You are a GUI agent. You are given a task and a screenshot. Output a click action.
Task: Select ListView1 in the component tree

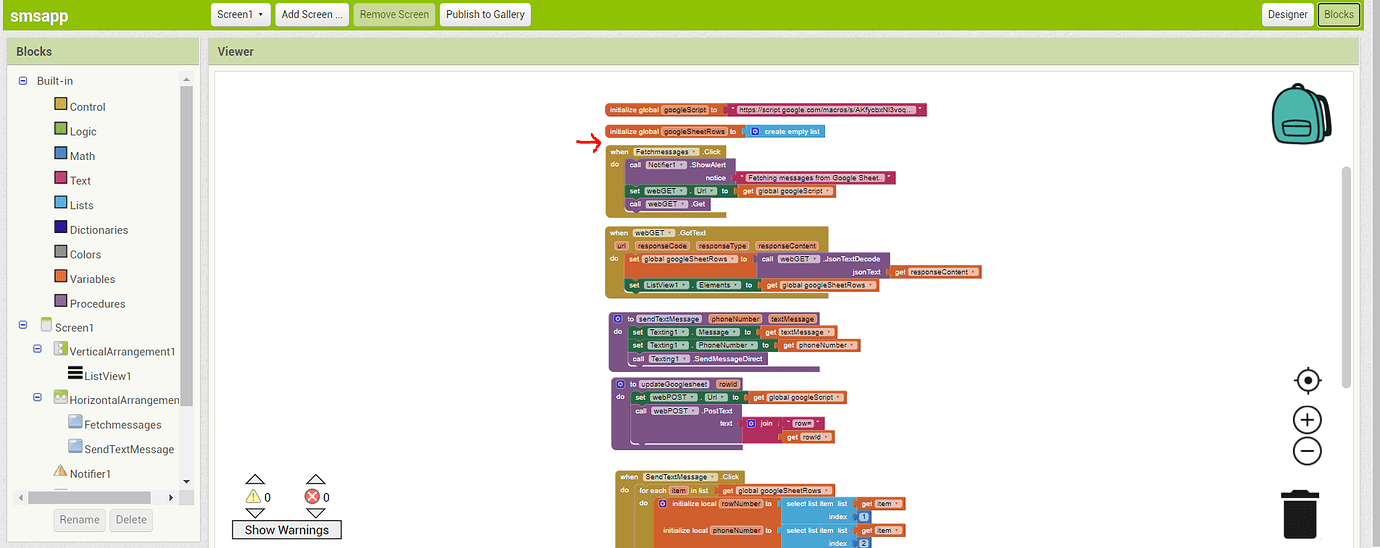pos(106,376)
